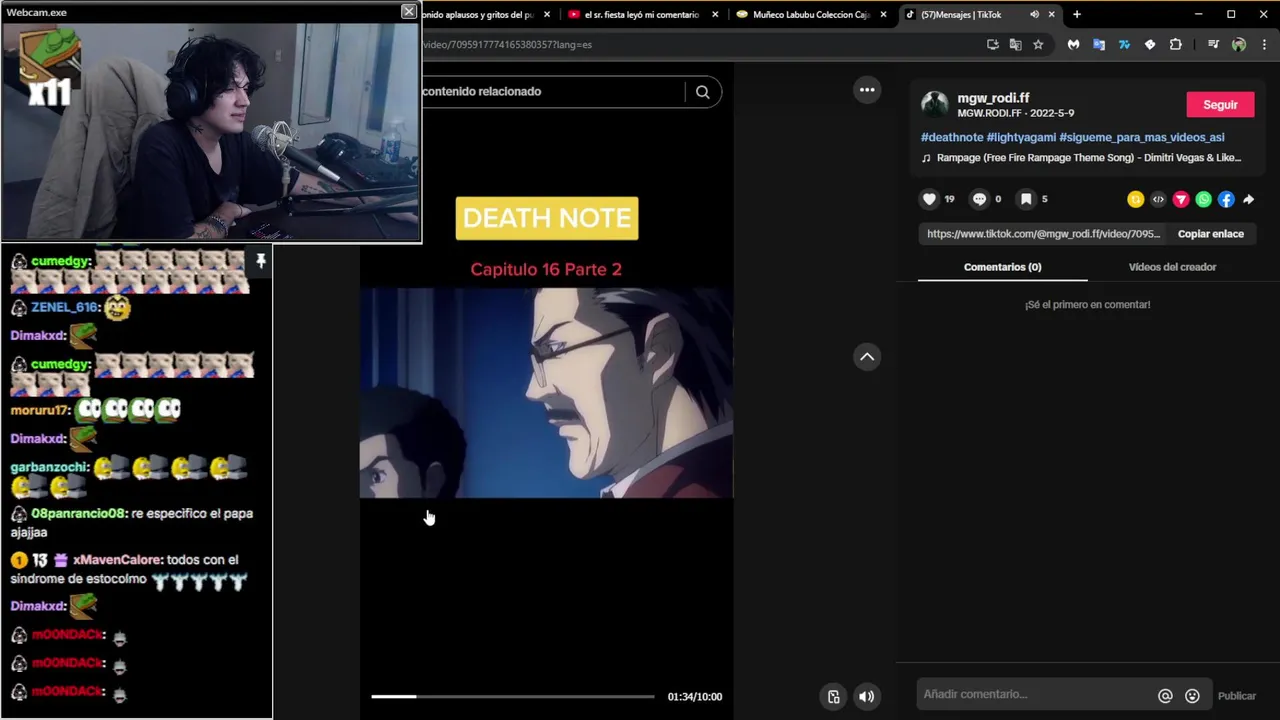
Task: Toggle the pin icon in chat overlay
Action: (260, 261)
